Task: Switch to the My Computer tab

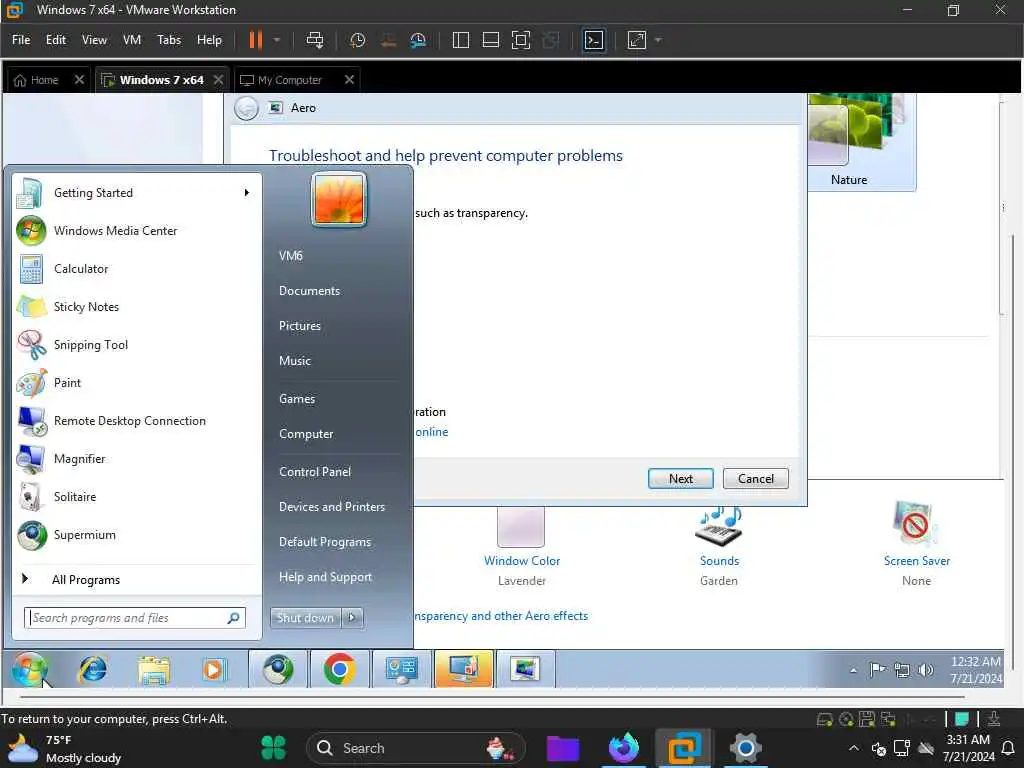Action: pyautogui.click(x=289, y=80)
